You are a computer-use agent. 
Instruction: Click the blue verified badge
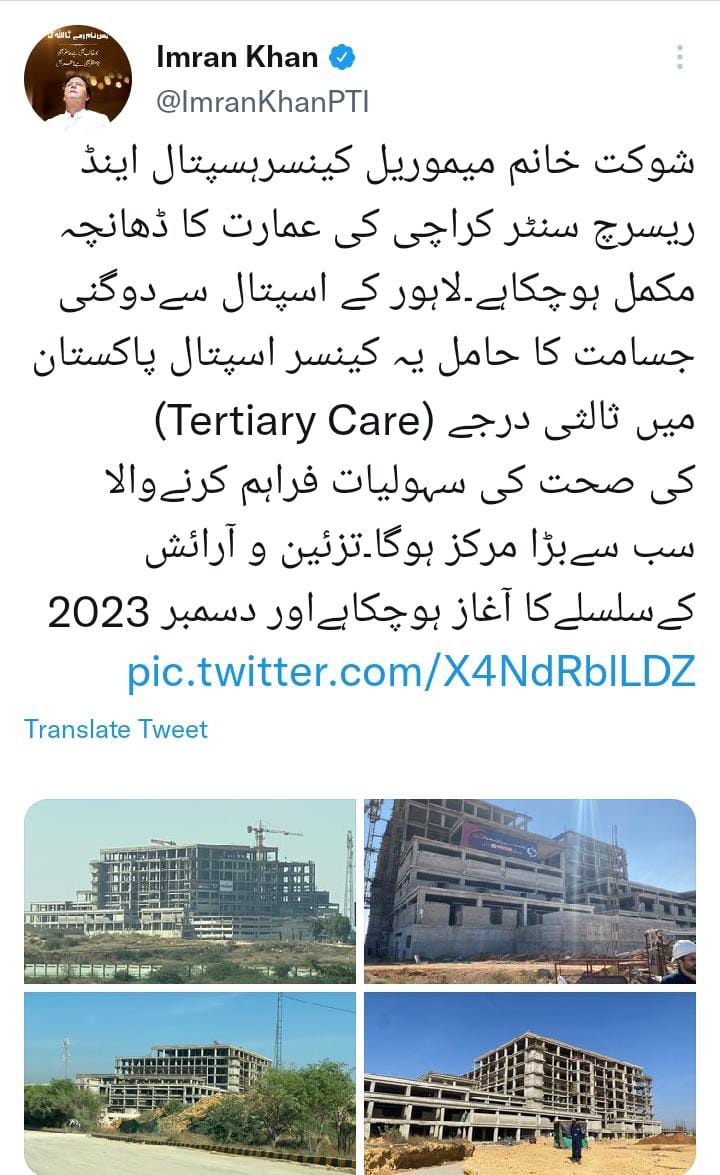click(x=342, y=57)
